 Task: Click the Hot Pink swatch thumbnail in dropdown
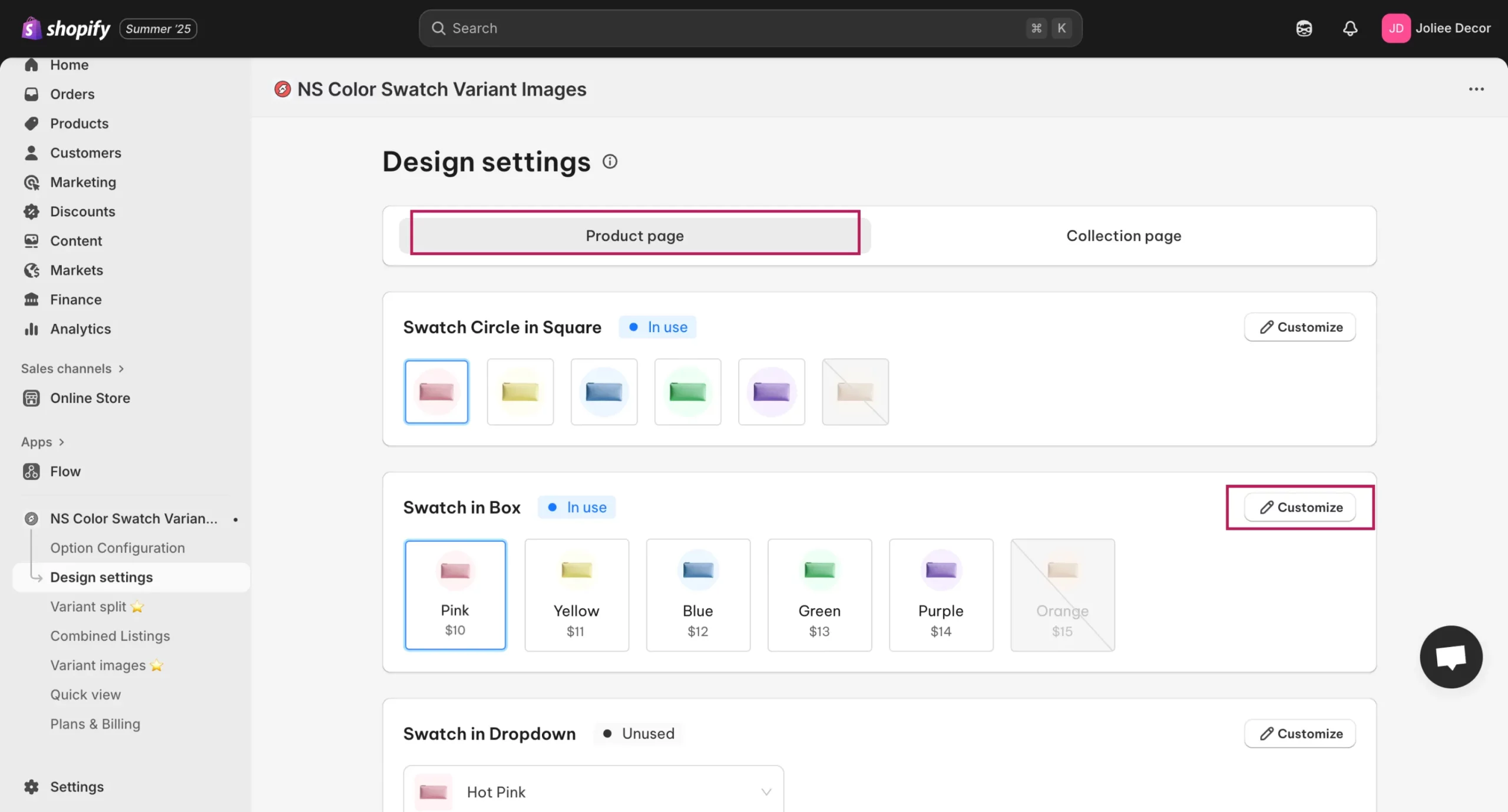tap(434, 791)
